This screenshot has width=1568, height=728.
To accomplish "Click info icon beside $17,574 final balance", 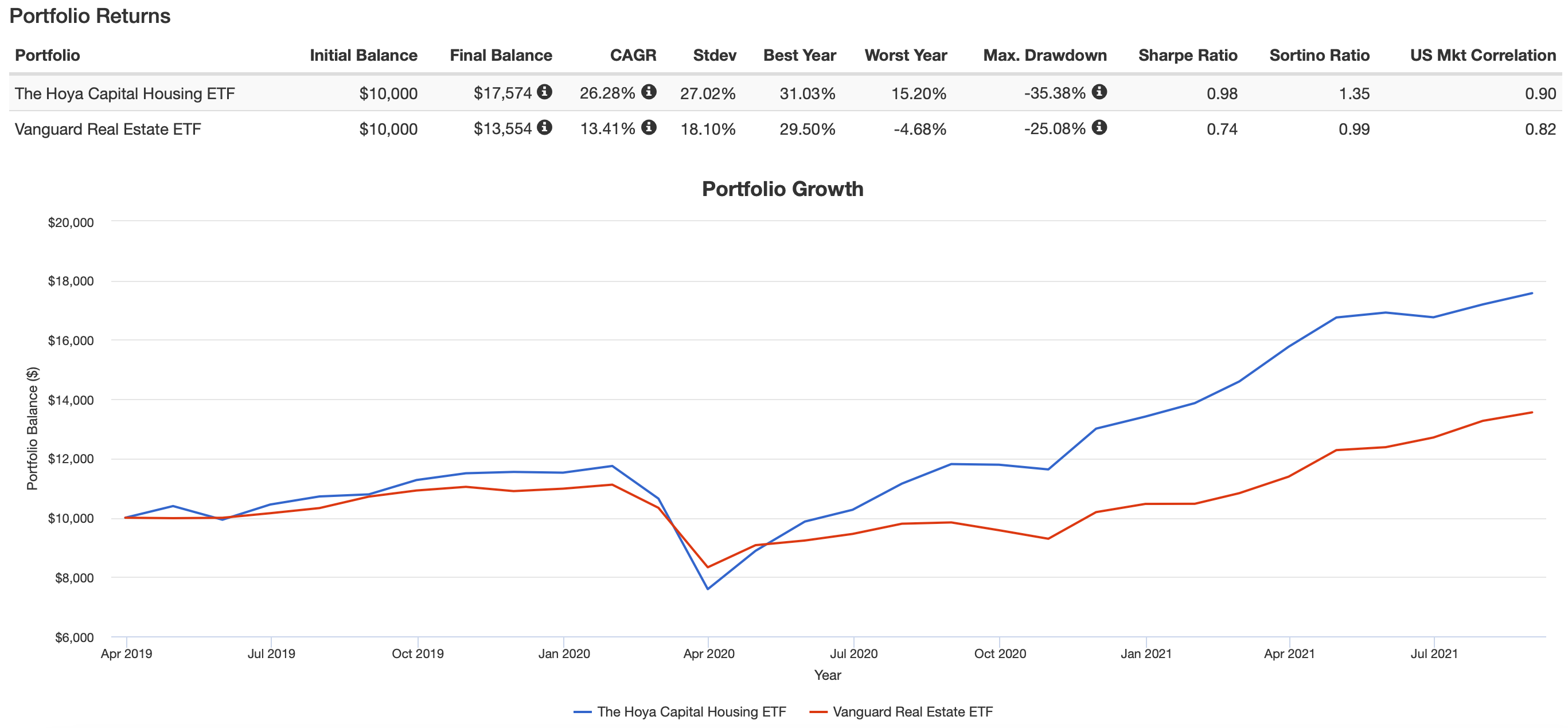I will click(x=544, y=92).
